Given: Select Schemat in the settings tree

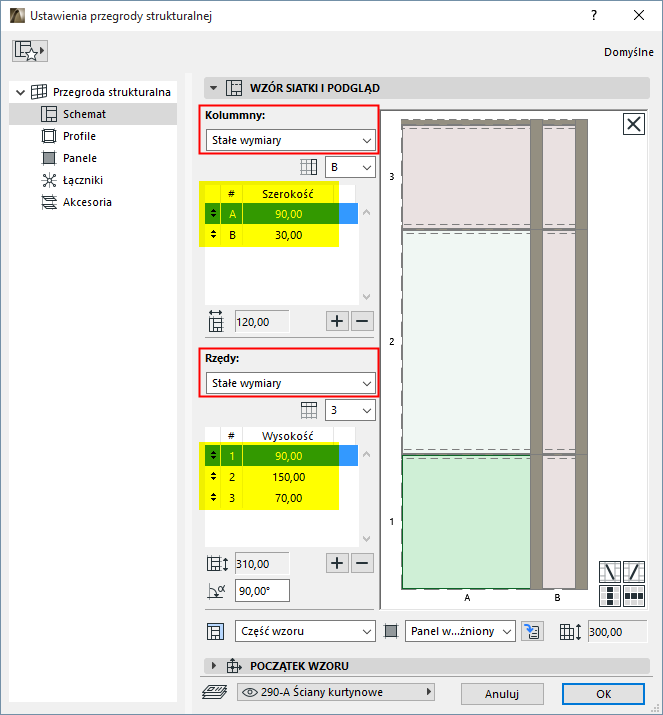Looking at the screenshot, I should [x=93, y=114].
